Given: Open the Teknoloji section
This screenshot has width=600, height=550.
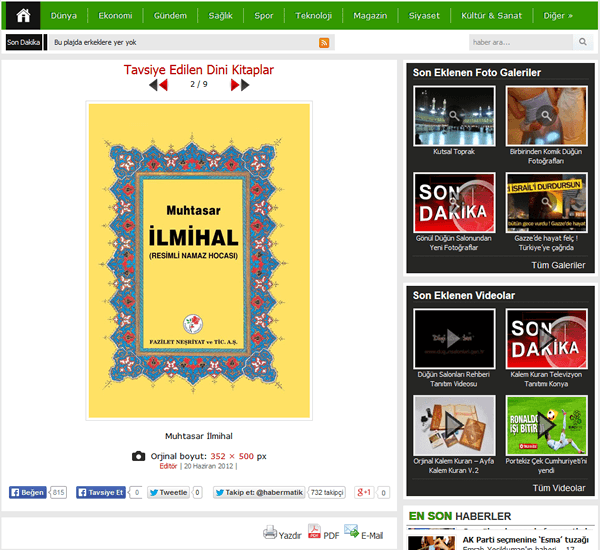Looking at the screenshot, I should point(313,16).
